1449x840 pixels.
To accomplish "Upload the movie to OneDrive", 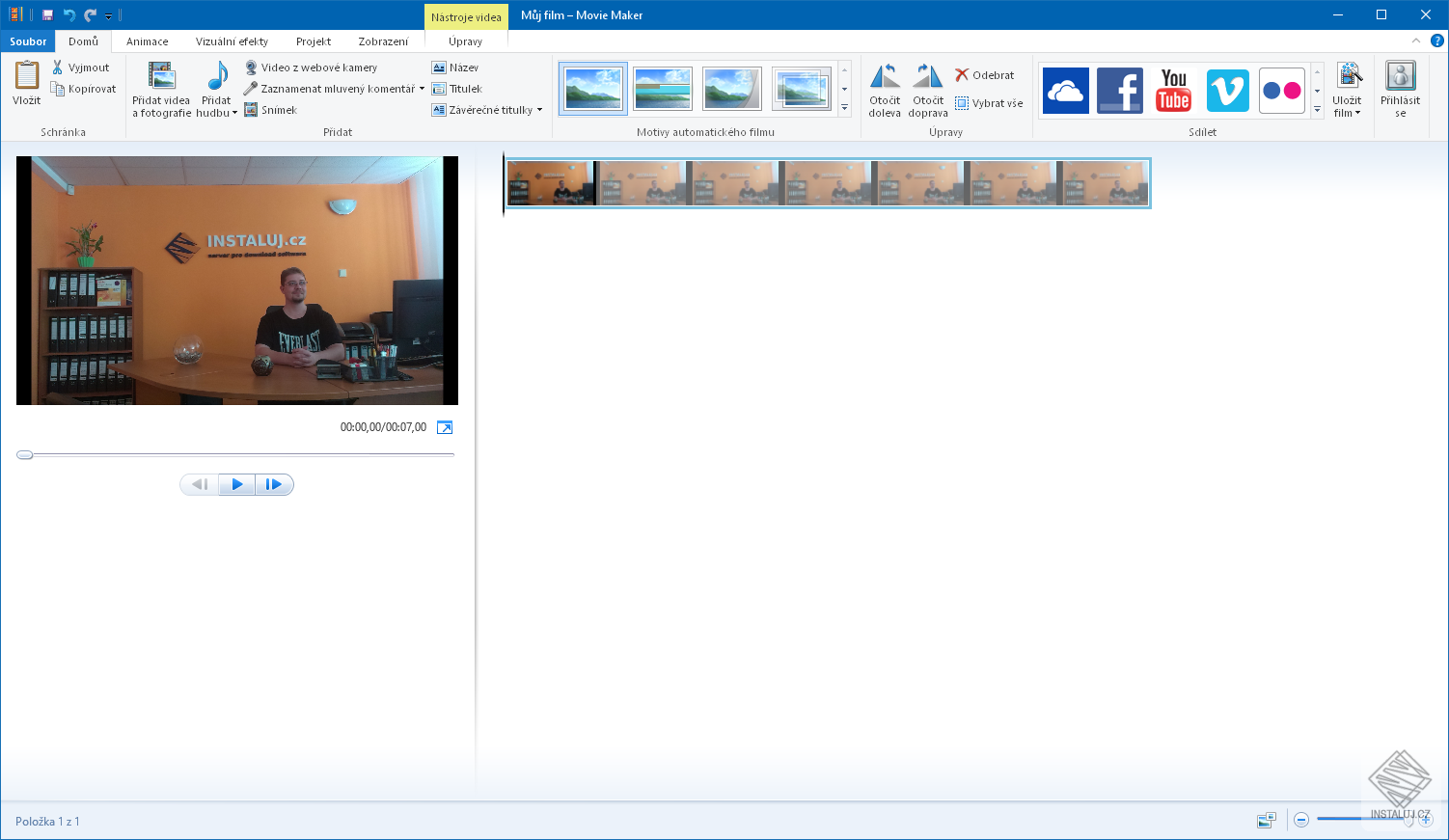I will pyautogui.click(x=1065, y=91).
